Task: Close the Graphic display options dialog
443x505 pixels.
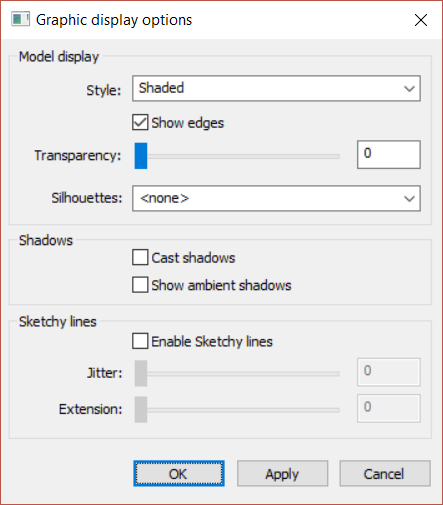Action: click(x=421, y=20)
